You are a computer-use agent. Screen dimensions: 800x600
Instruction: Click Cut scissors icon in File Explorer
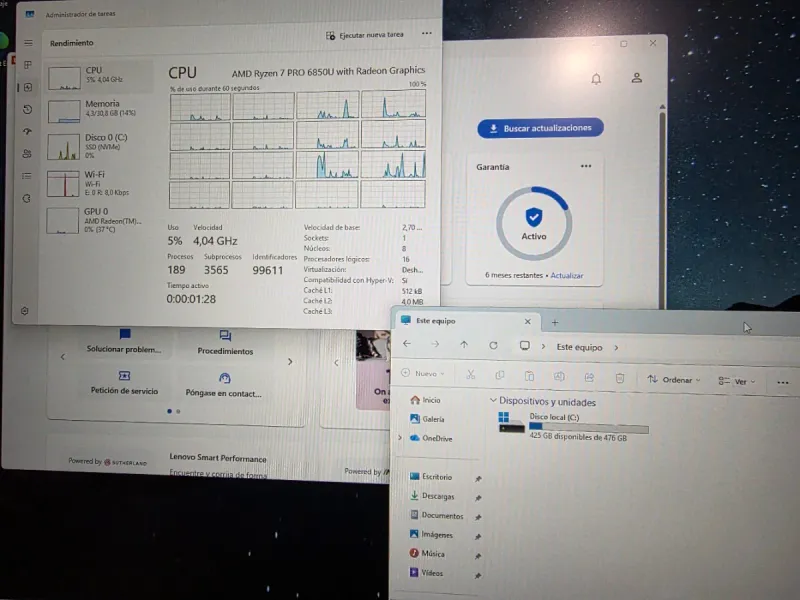470,375
